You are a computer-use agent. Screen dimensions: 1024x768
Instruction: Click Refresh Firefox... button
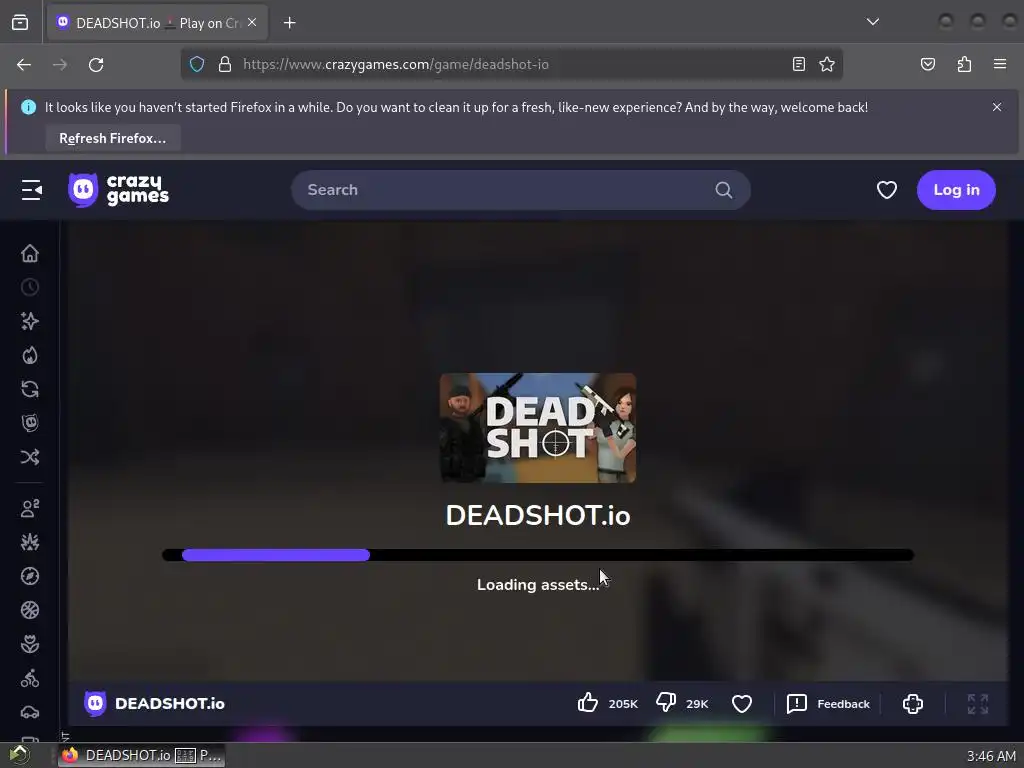click(112, 138)
